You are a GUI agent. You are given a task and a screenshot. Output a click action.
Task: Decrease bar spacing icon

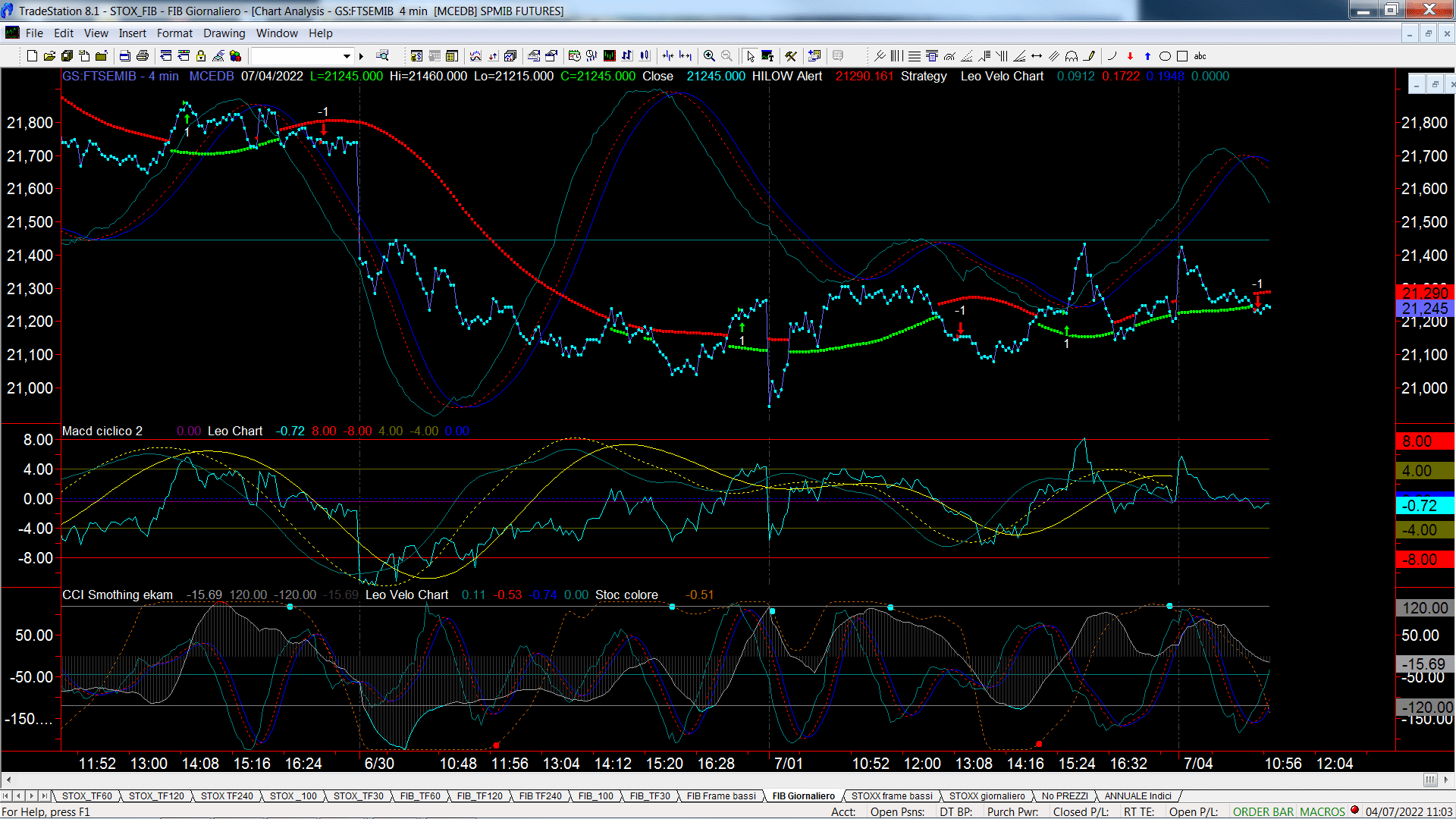(x=668, y=55)
